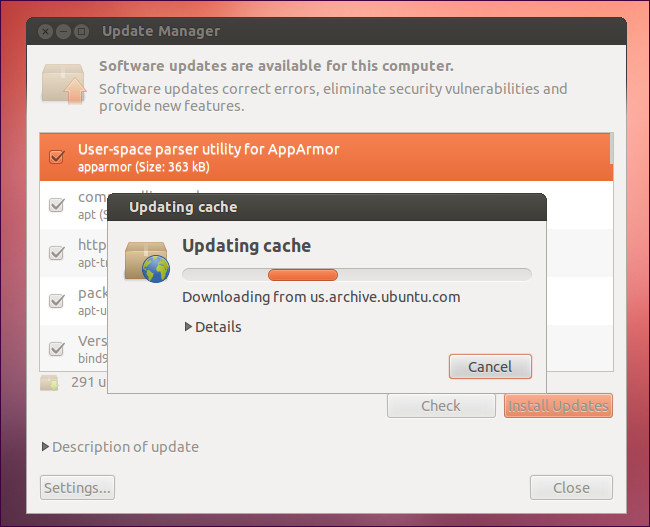The image size is (650, 527).
Task: Click the Update Manager package icon
Action: (63, 83)
